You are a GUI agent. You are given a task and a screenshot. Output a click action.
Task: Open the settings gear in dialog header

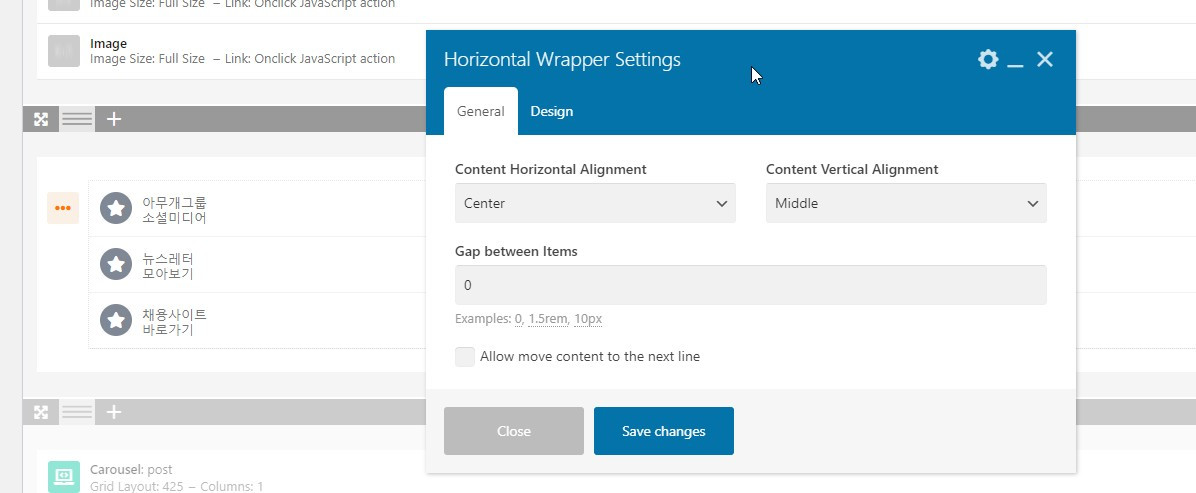988,60
